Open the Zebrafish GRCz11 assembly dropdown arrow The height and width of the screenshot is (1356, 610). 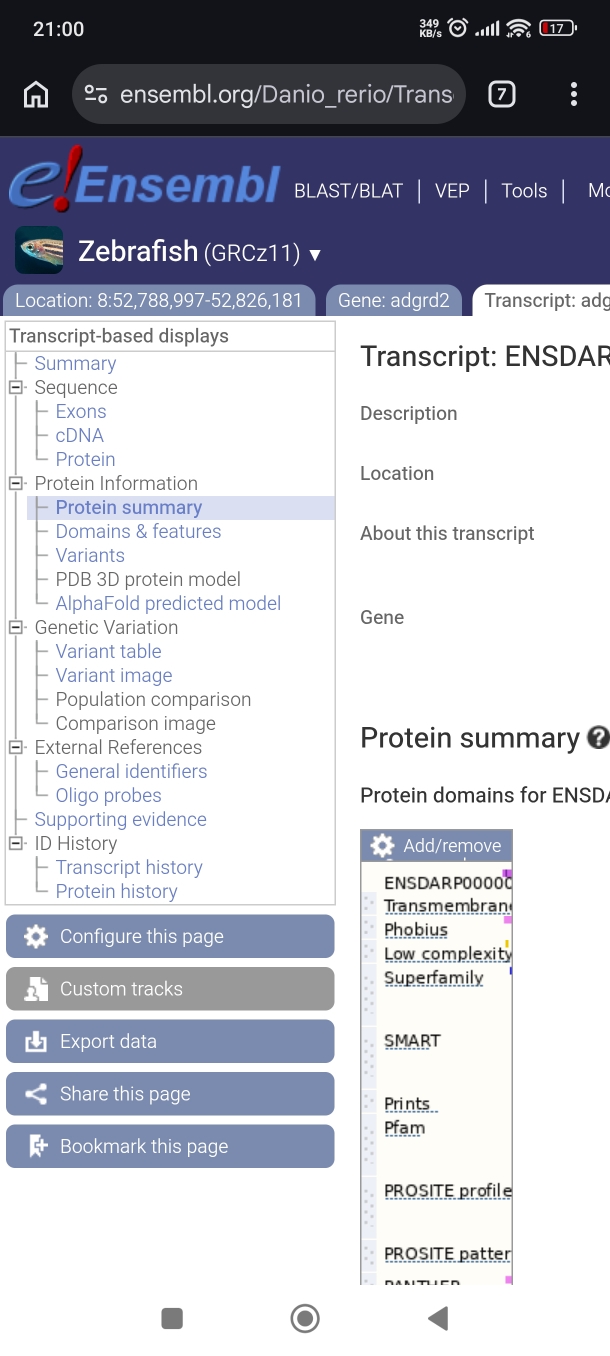315,254
